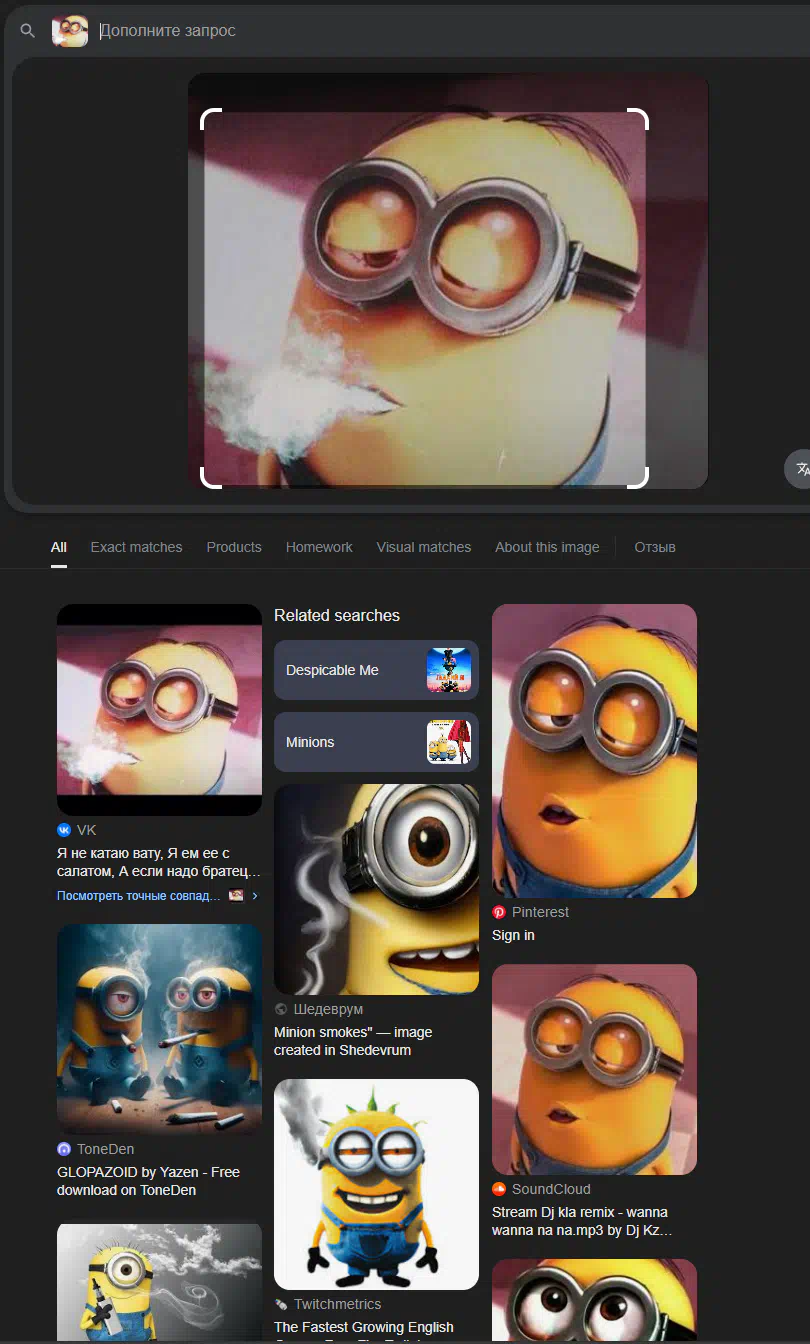Open the Minions related search
This screenshot has width=810, height=1344.
[x=376, y=742]
